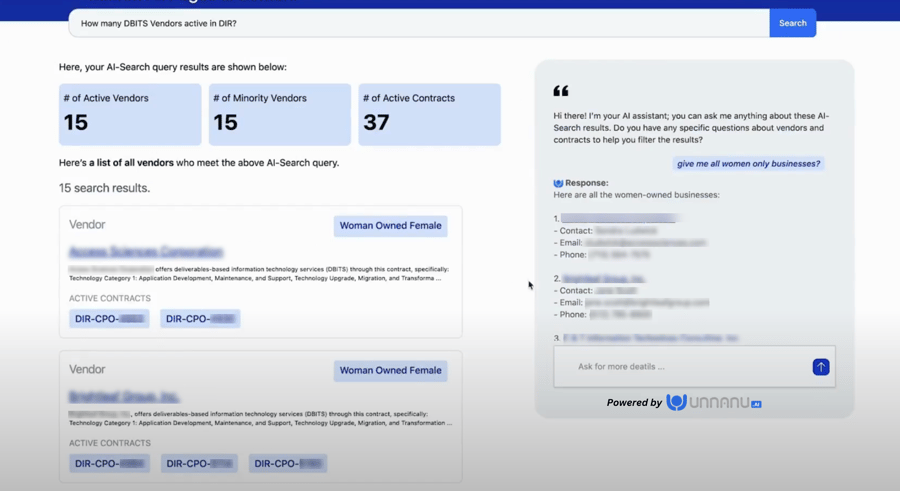Open second vendor's first DIR-CPO contract tag
900x491 pixels.
[x=110, y=463]
